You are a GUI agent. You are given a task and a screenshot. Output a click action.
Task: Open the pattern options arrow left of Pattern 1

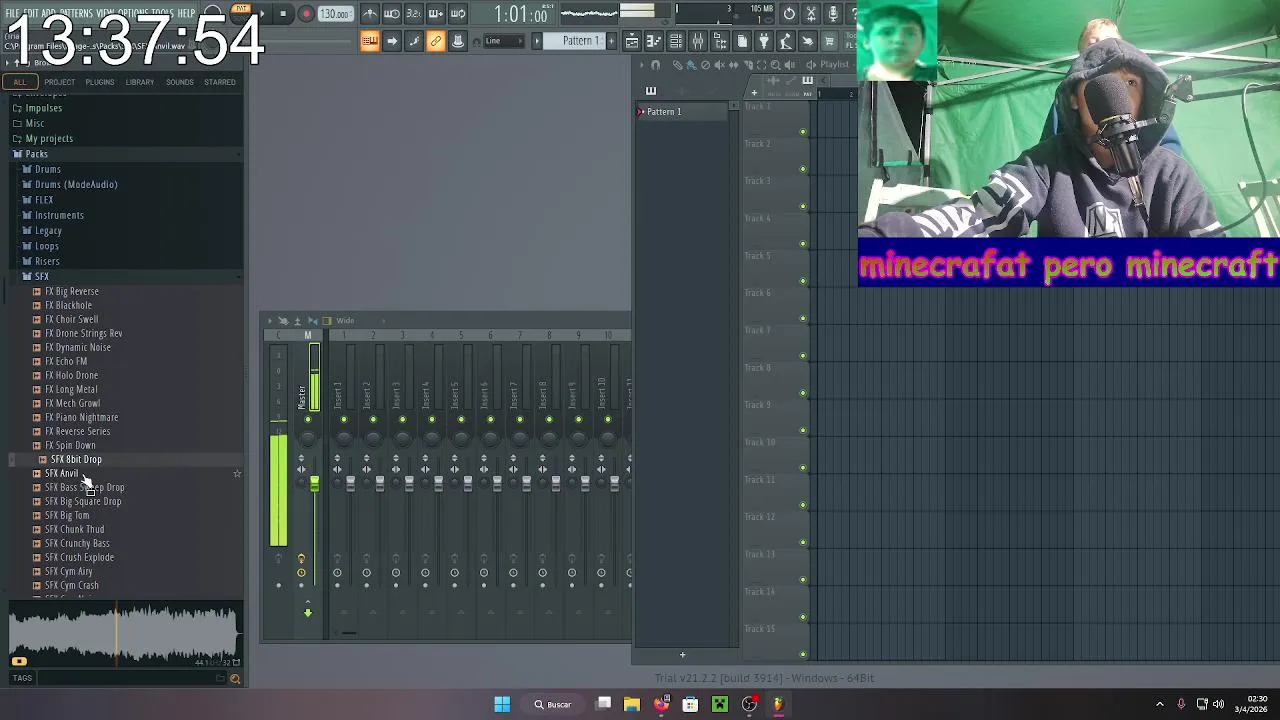pyautogui.click(x=537, y=41)
